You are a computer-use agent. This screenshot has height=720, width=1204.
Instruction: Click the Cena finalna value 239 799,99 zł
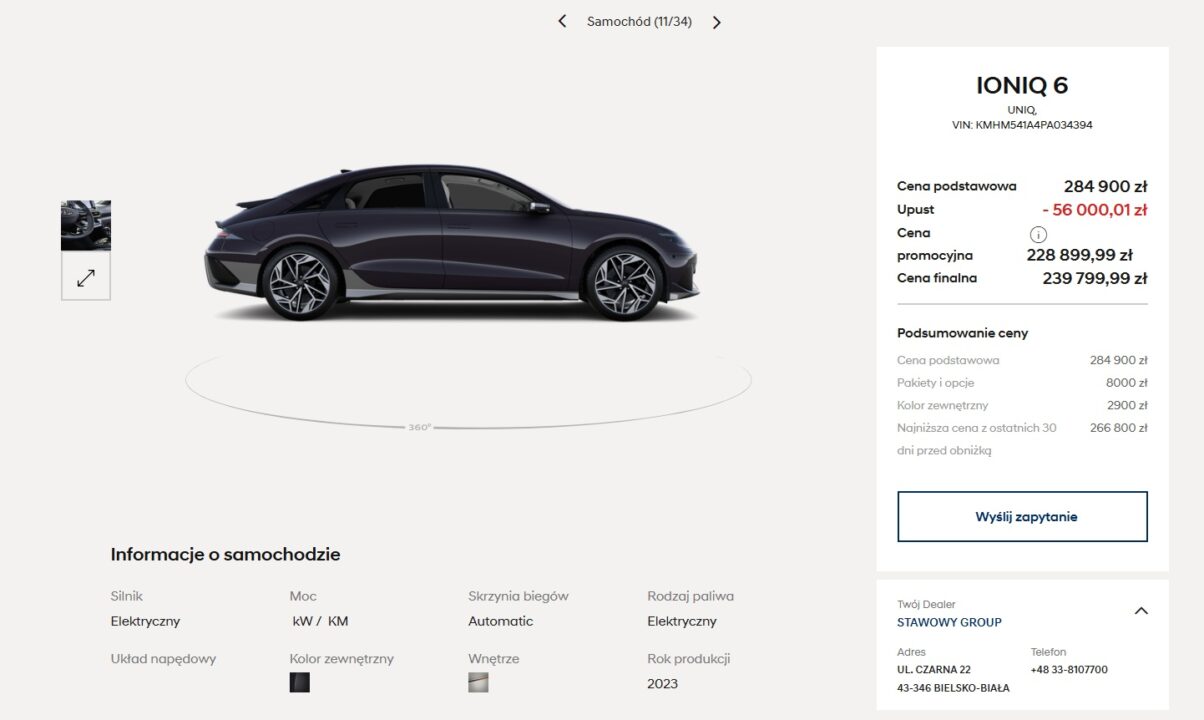click(x=1094, y=279)
